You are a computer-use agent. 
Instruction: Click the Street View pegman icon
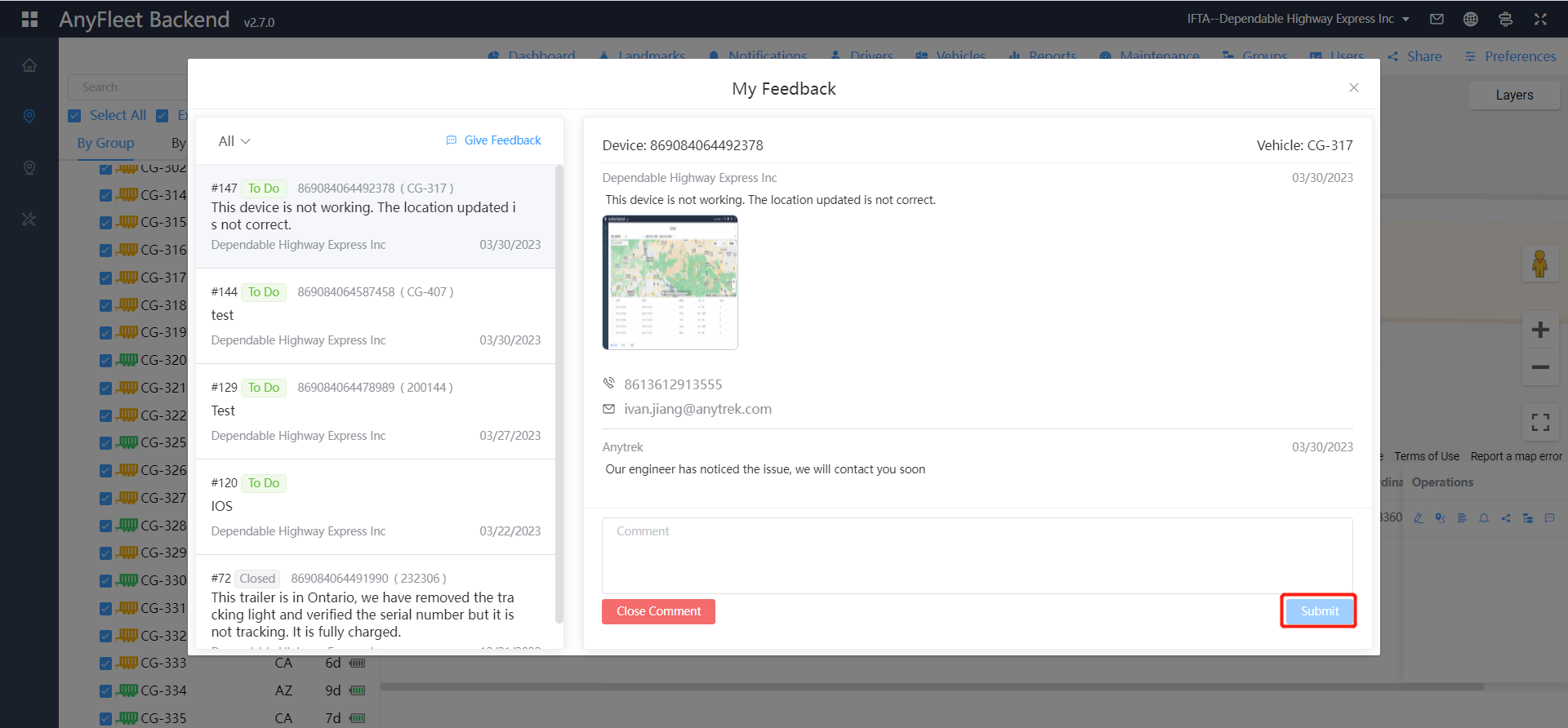click(x=1539, y=264)
